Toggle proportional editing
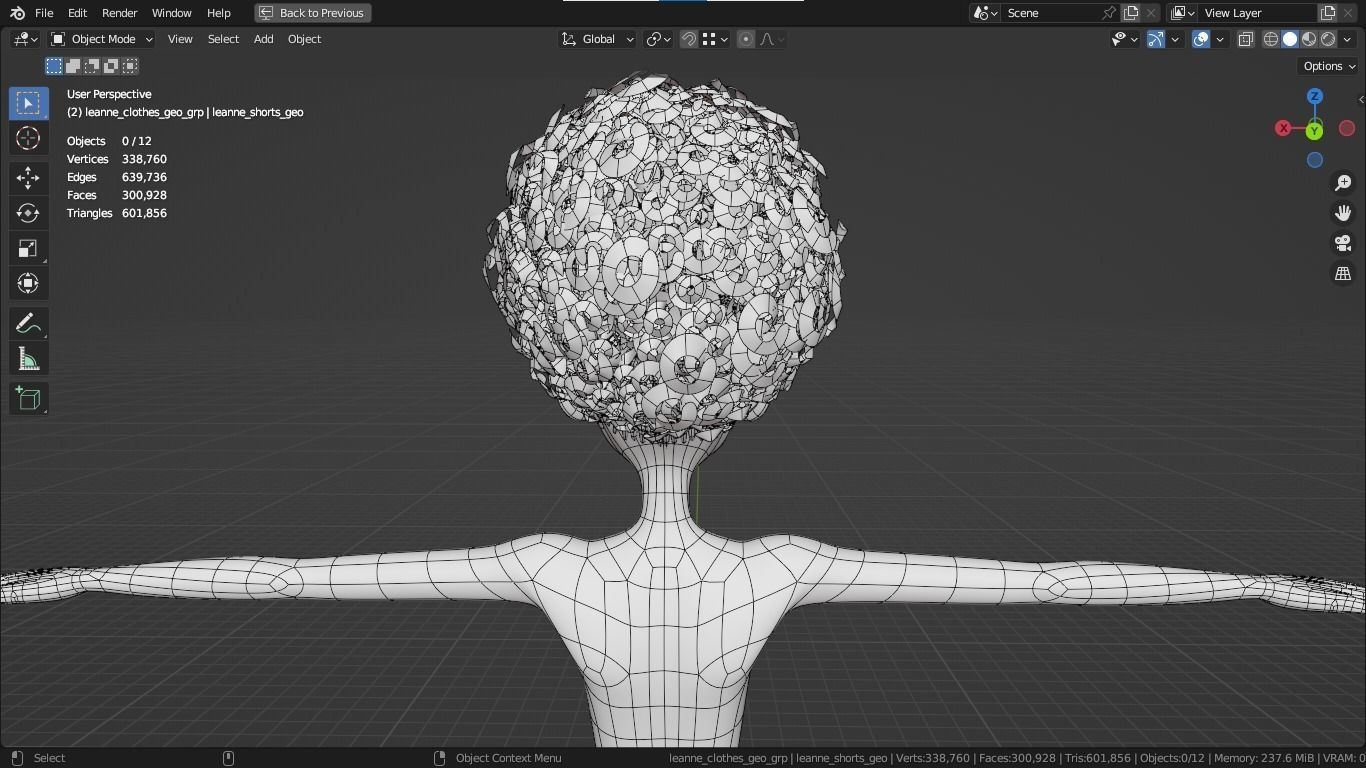 click(746, 39)
